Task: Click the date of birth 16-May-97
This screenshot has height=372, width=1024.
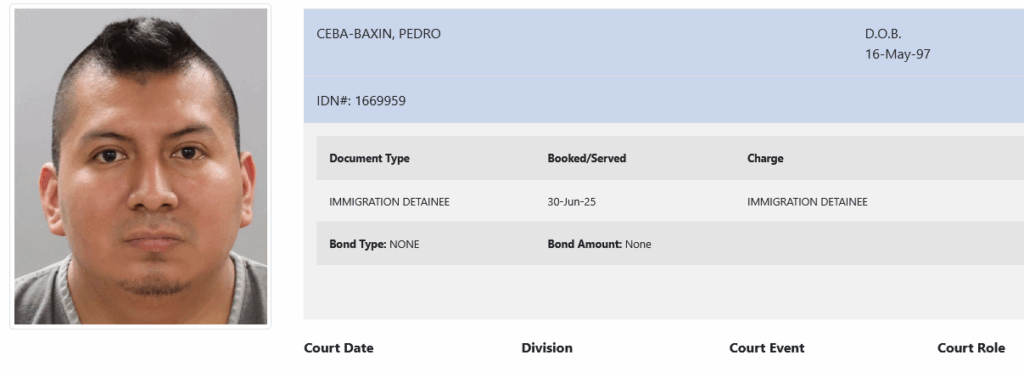Action: tap(897, 54)
